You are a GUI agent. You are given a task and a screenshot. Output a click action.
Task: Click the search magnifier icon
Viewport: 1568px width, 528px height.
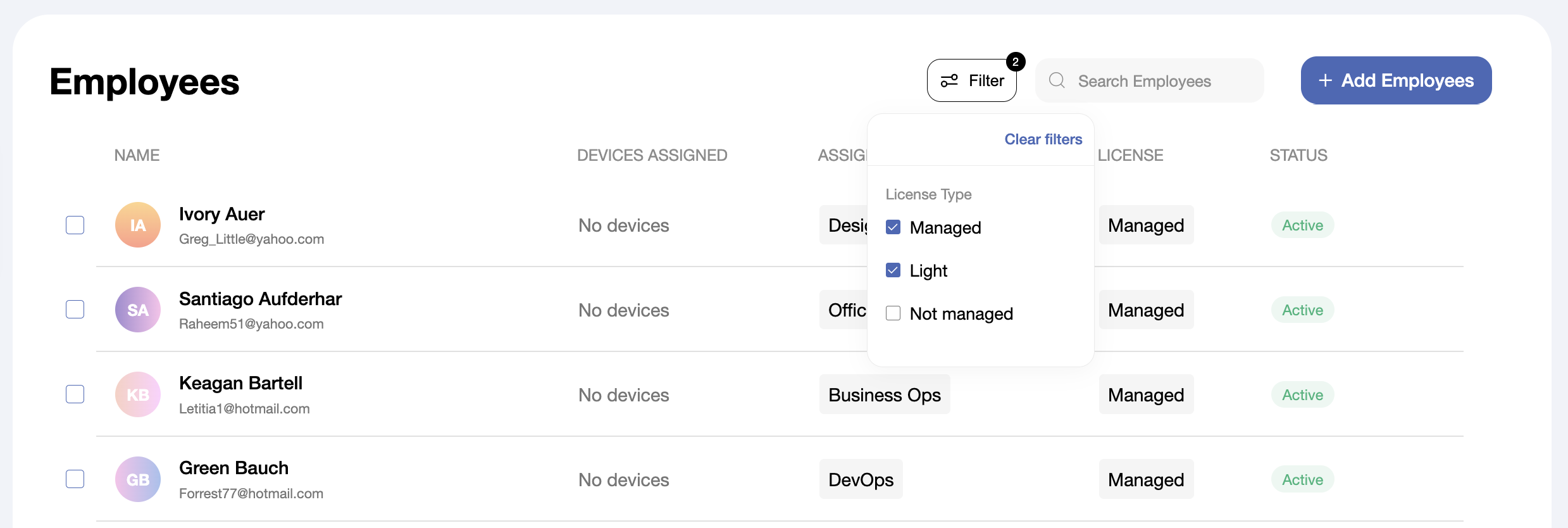tap(1057, 80)
